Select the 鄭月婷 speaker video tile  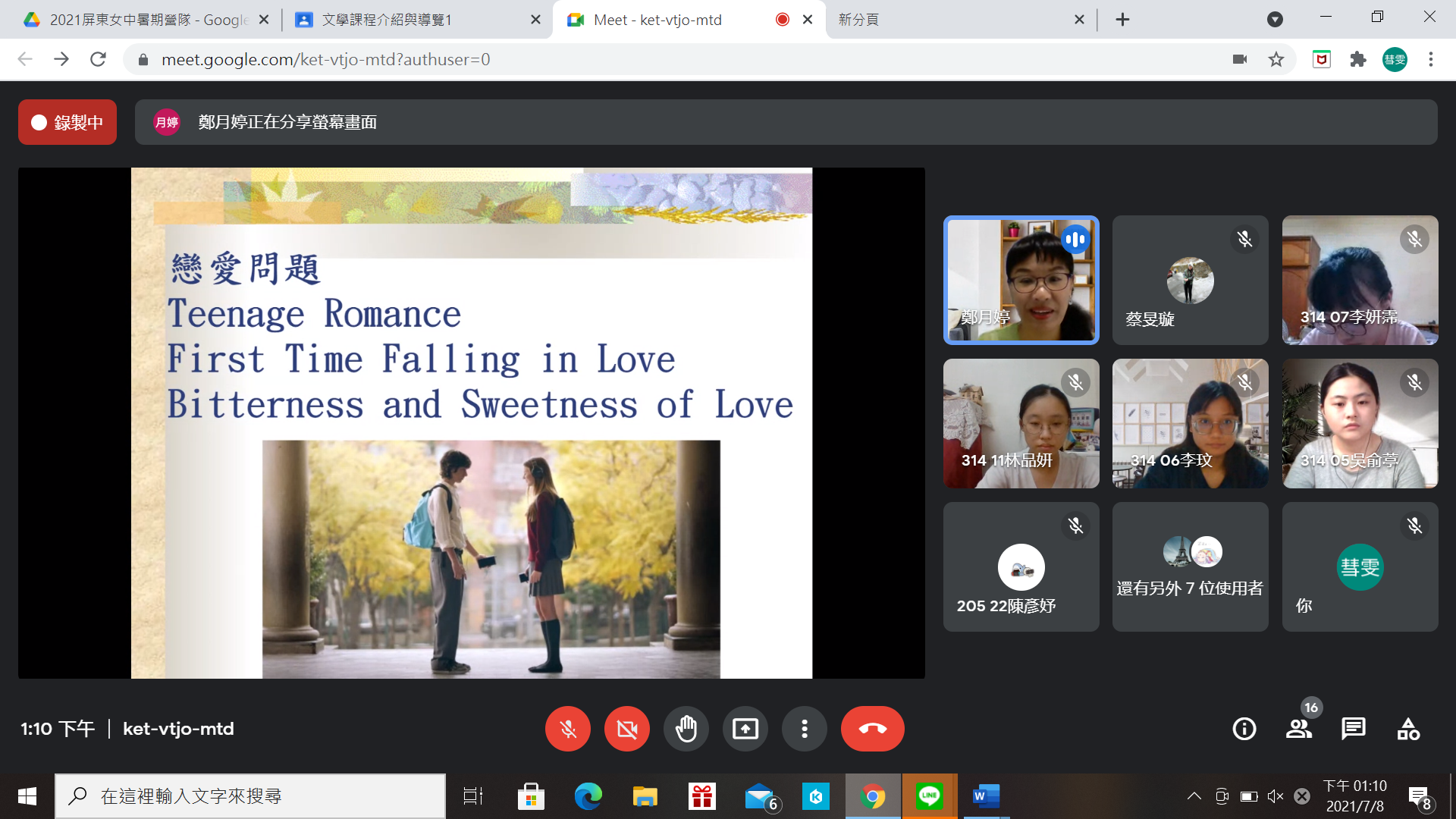point(1021,280)
